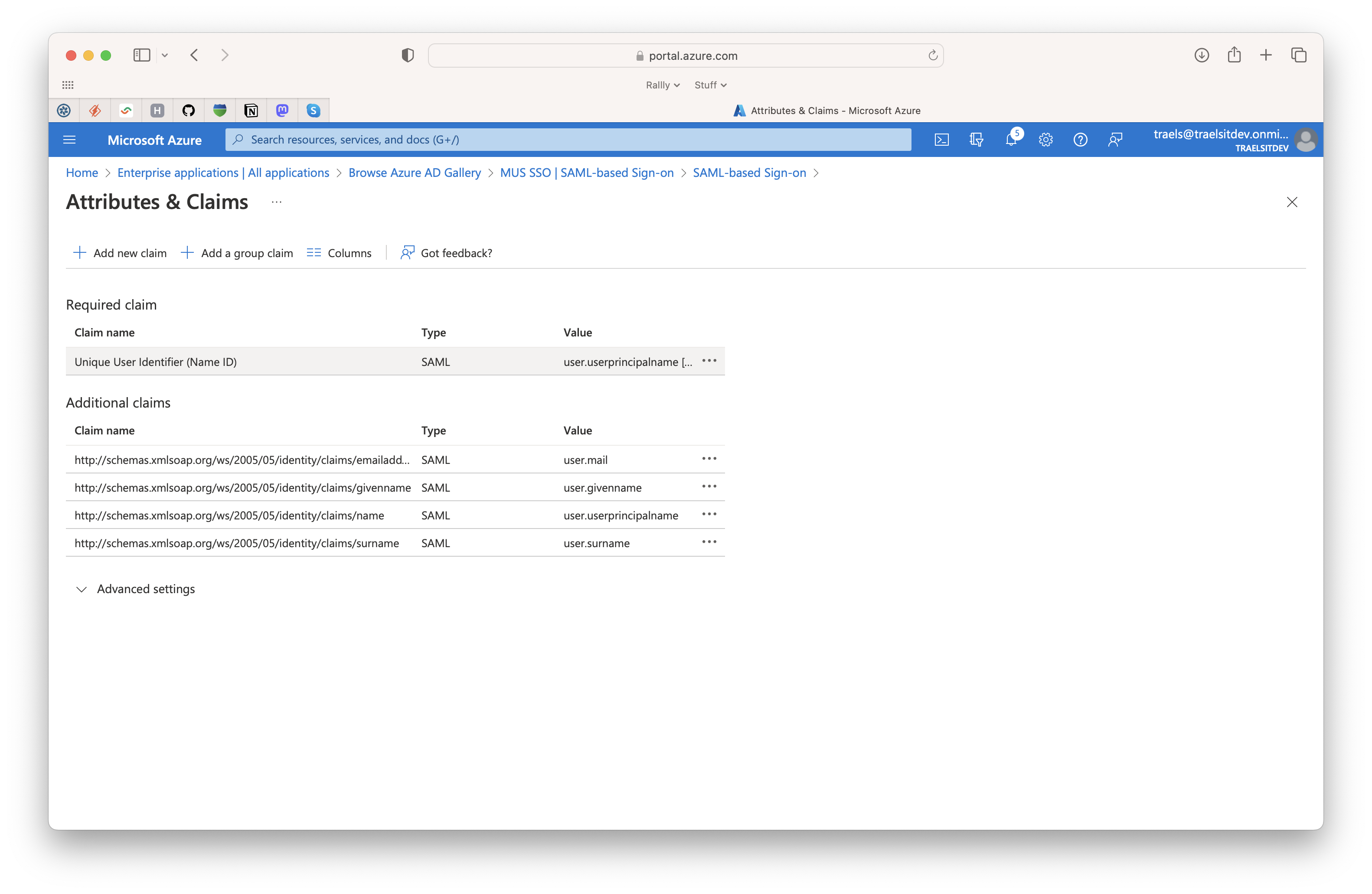Expand Advanced settings section
Viewport: 1372px width, 894px height.
[x=136, y=588]
